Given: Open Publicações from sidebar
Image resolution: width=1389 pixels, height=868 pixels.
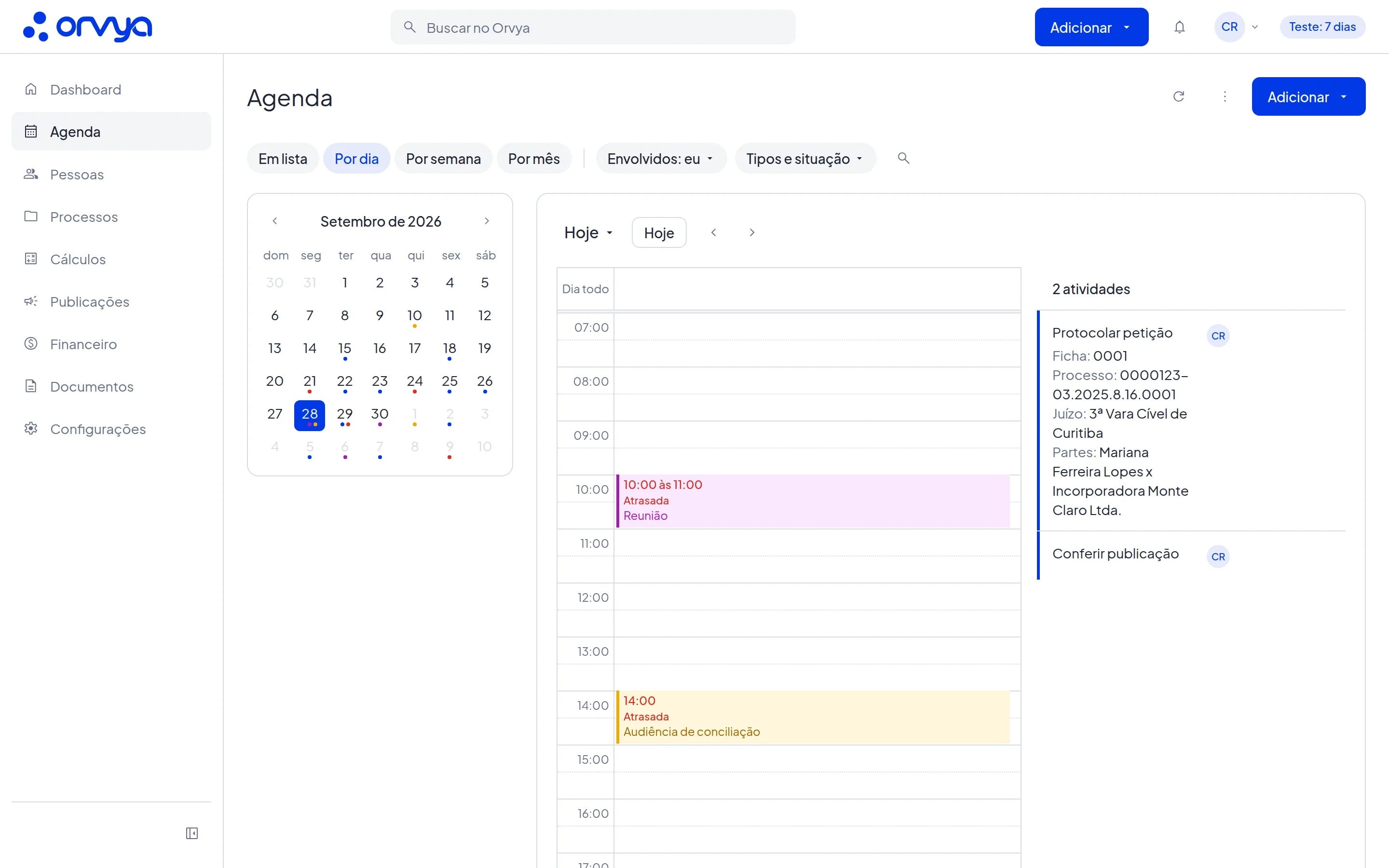Looking at the screenshot, I should click(111, 301).
